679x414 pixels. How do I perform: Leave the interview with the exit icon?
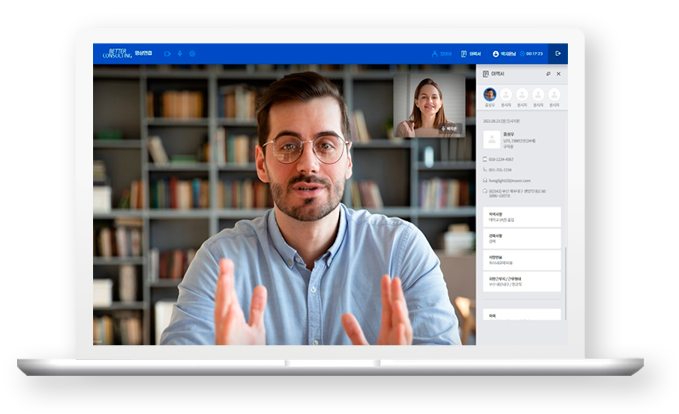[x=558, y=54]
